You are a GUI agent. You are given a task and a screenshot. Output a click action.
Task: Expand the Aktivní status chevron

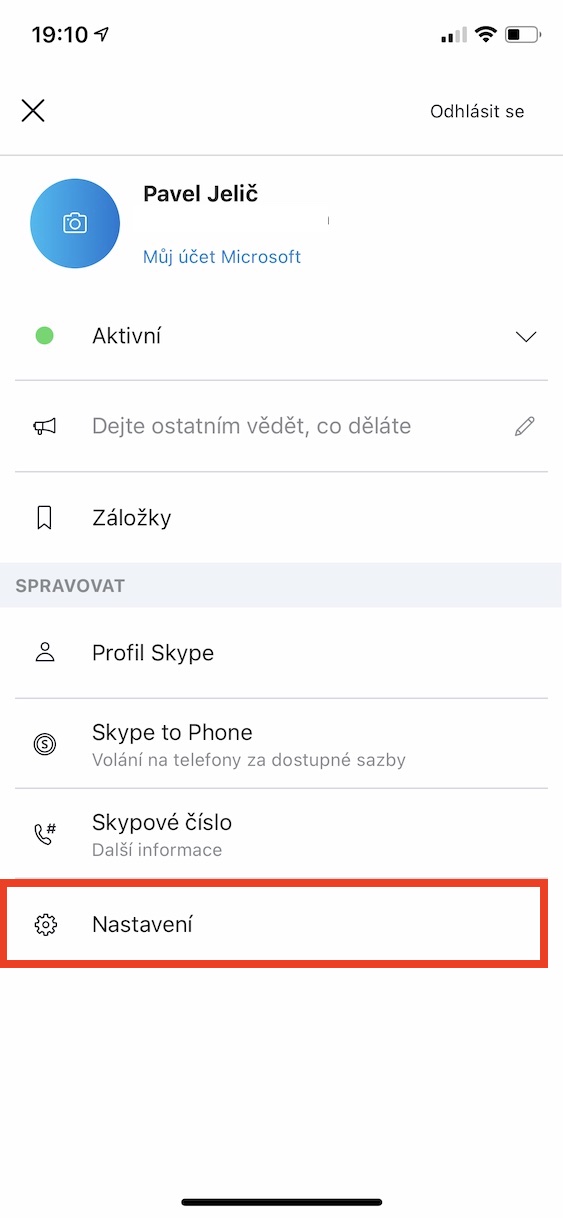526,337
